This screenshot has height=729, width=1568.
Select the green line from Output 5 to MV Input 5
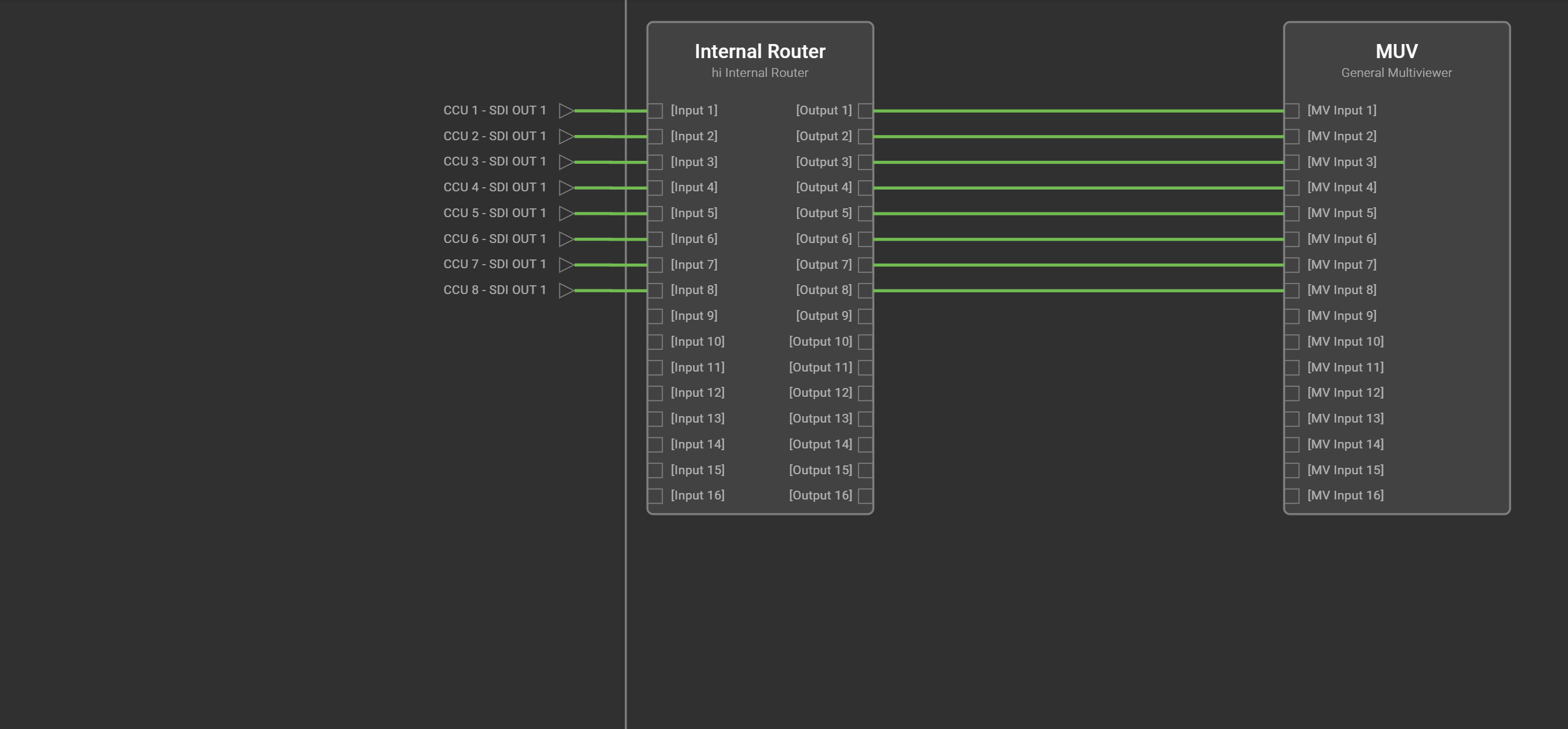click(1079, 214)
